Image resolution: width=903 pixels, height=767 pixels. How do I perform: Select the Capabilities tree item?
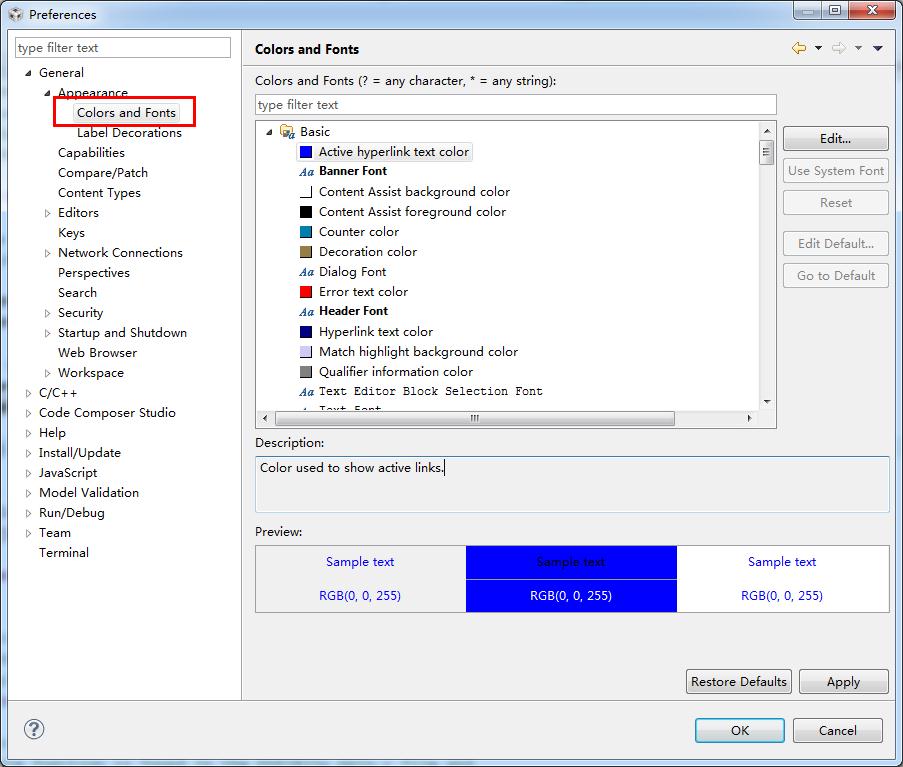(x=91, y=153)
